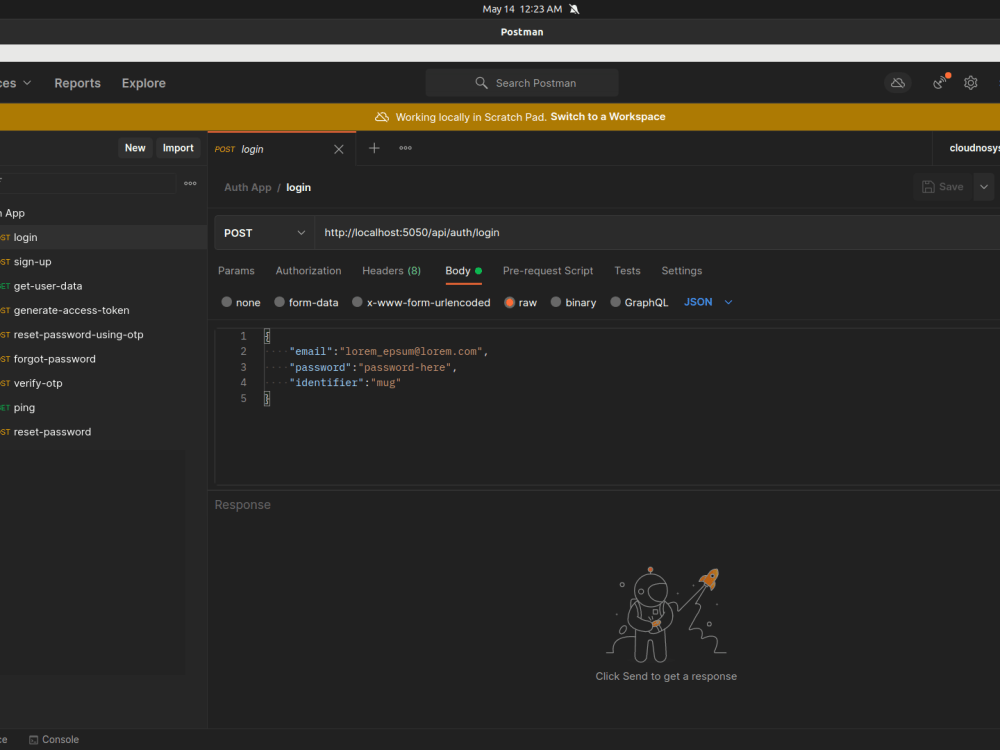
Task: Select the ping request
Action: 103,408
